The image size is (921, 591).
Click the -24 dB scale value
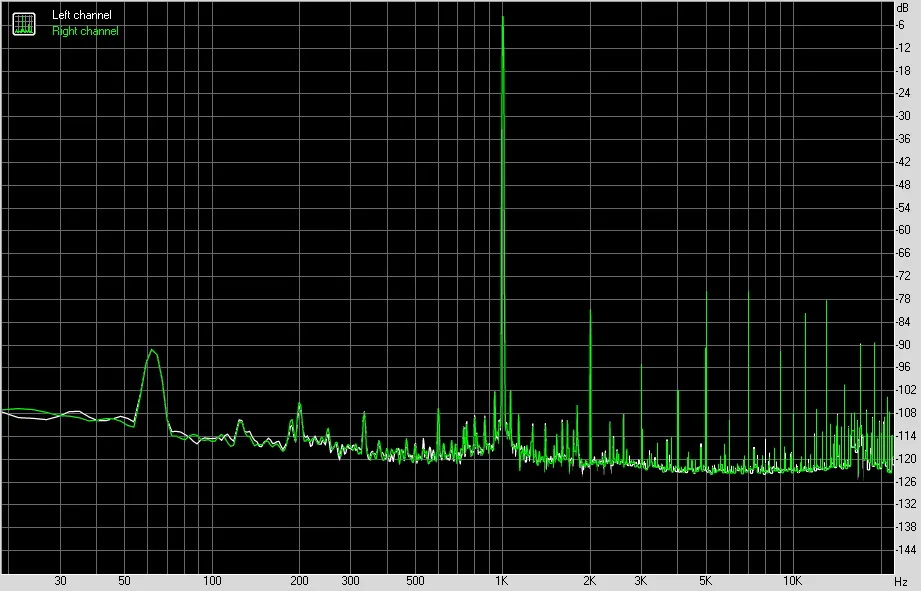[903, 93]
